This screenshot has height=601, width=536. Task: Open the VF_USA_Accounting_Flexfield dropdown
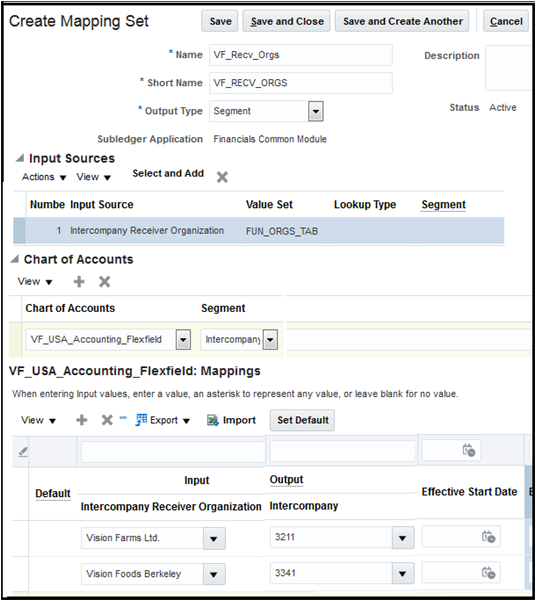pos(183,340)
